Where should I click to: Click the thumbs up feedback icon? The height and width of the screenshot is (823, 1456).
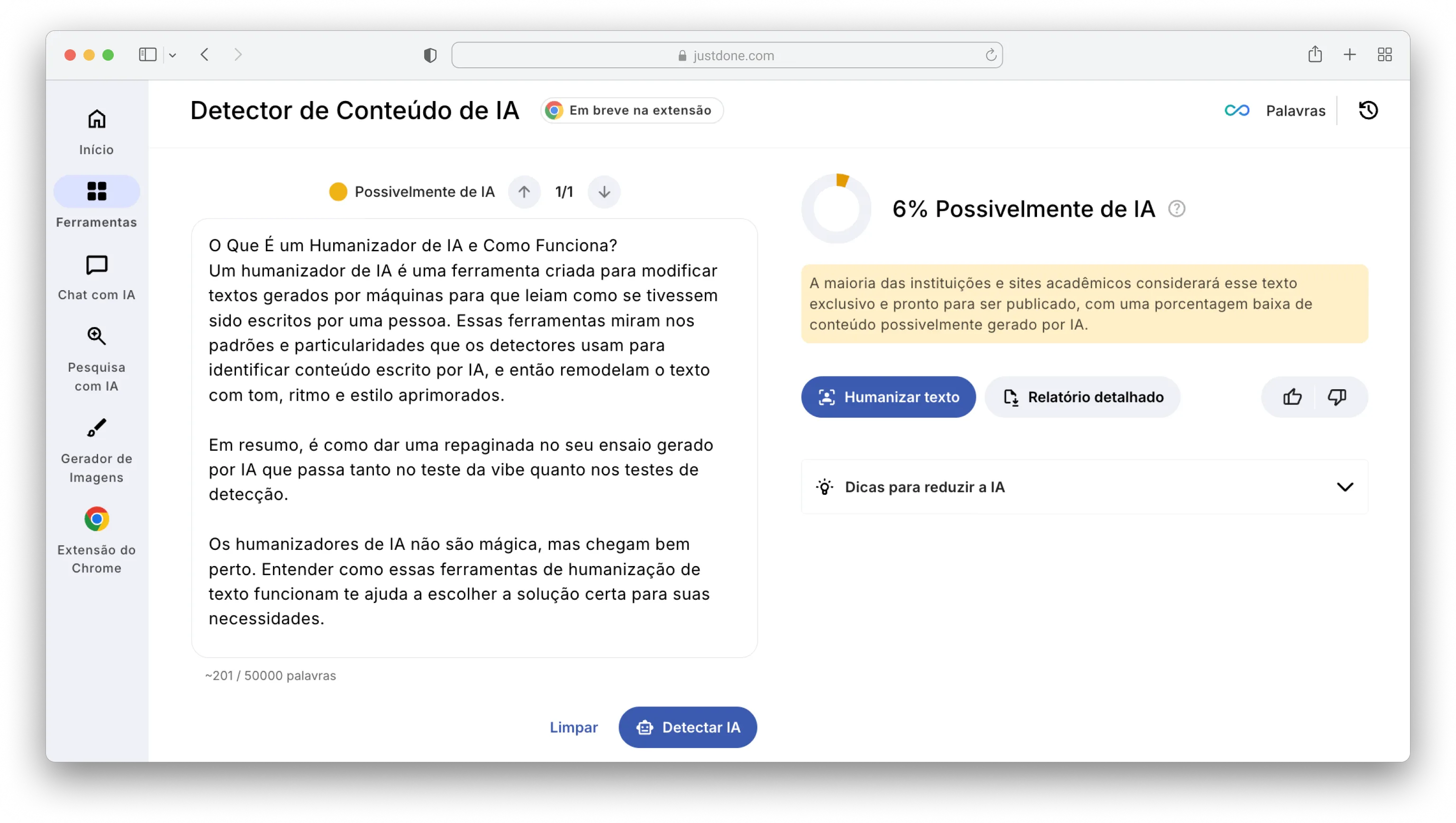coord(1292,397)
